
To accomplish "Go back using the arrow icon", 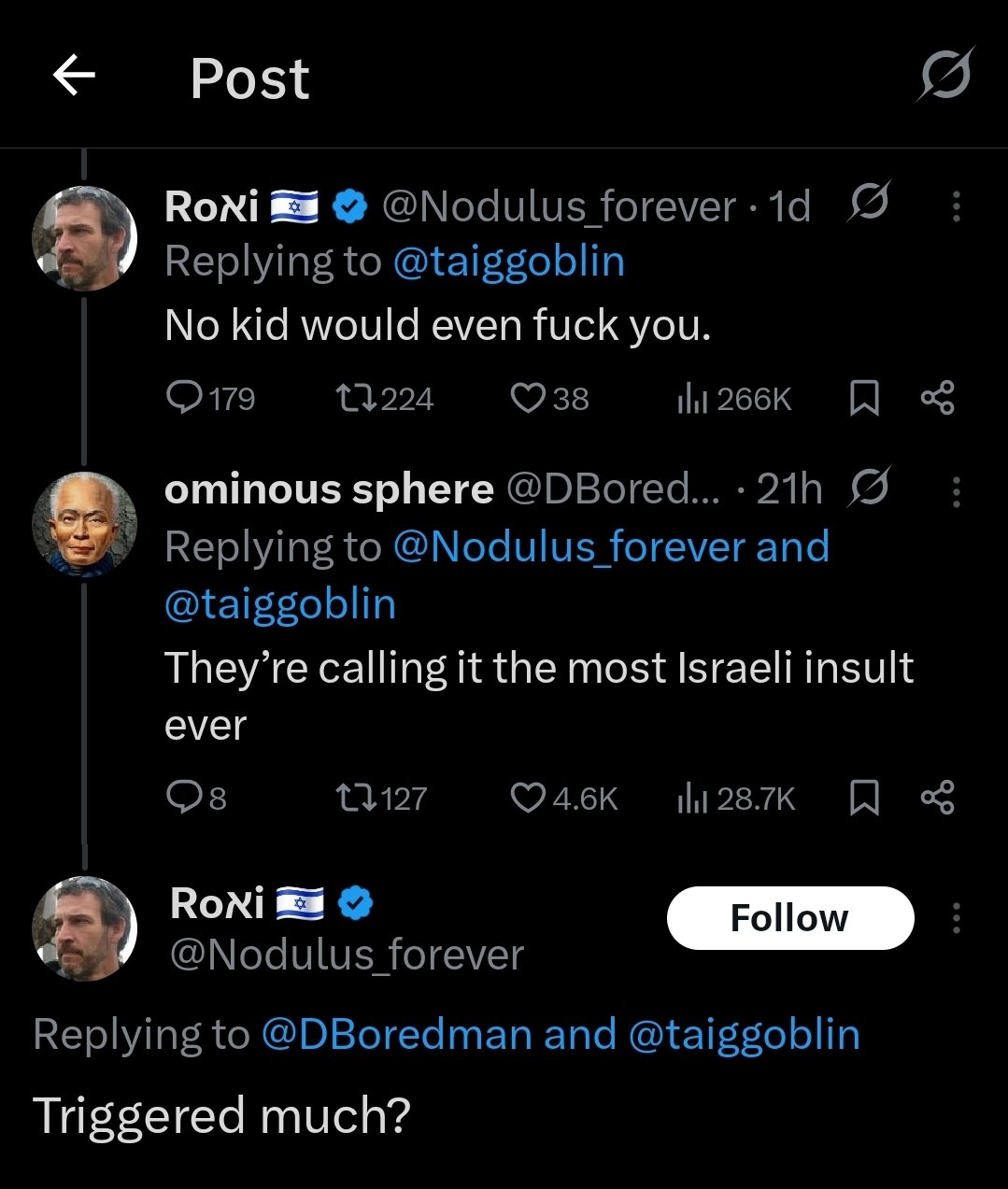I will pyautogui.click(x=75, y=76).
